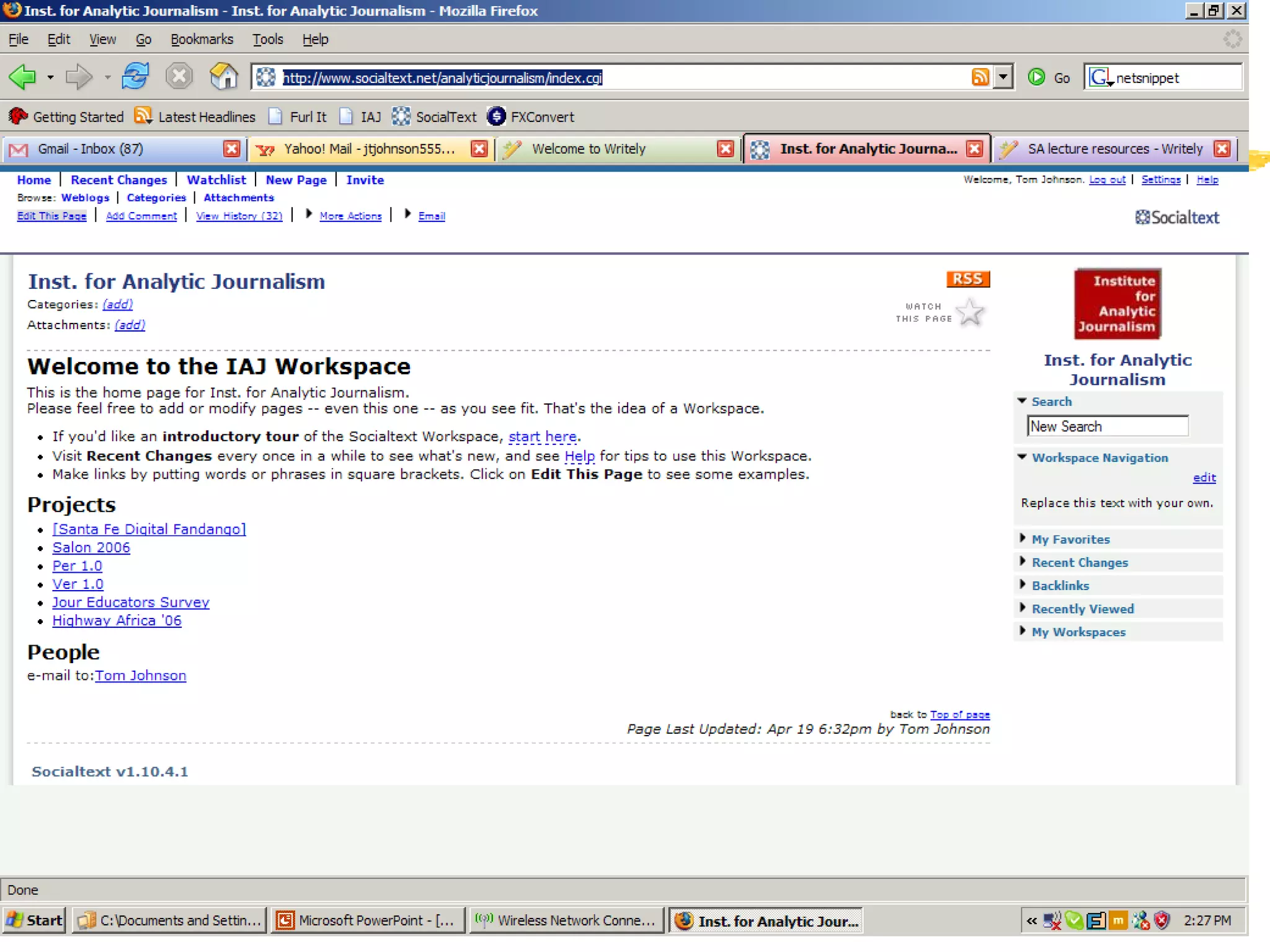Open View History (32) link
Image resolution: width=1270 pixels, height=952 pixels.
coord(239,216)
